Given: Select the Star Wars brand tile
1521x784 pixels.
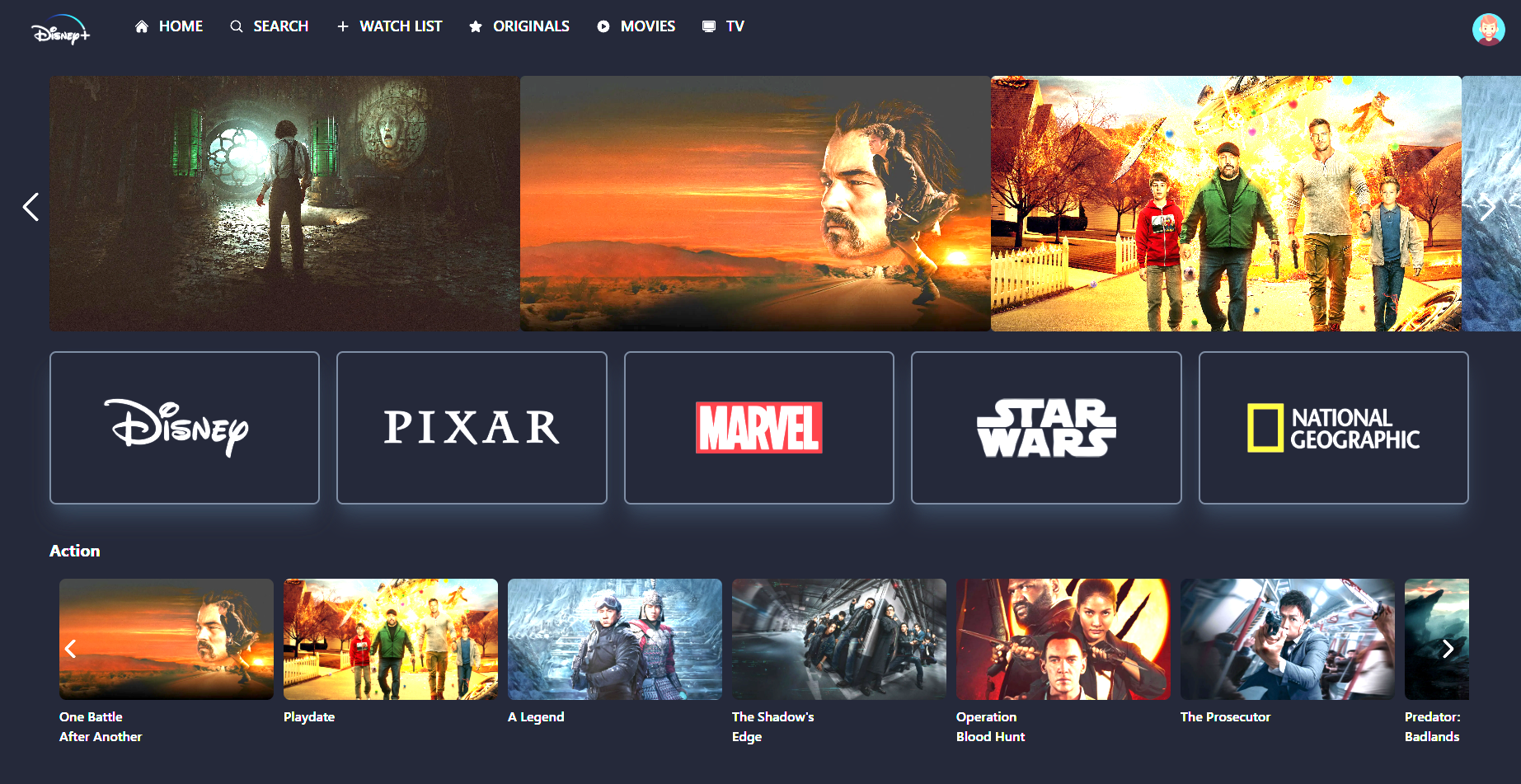Looking at the screenshot, I should (x=1045, y=427).
